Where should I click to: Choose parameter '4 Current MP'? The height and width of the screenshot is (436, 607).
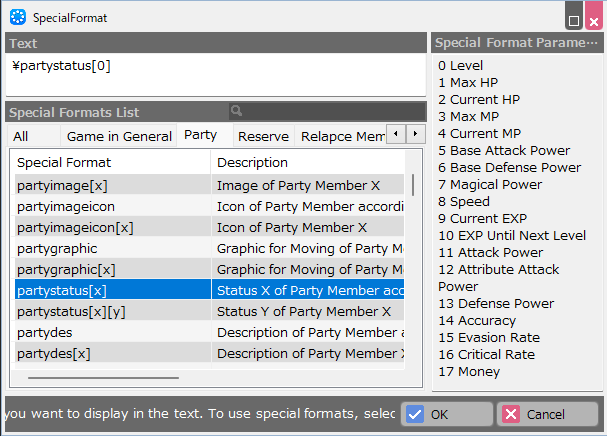pos(479,134)
